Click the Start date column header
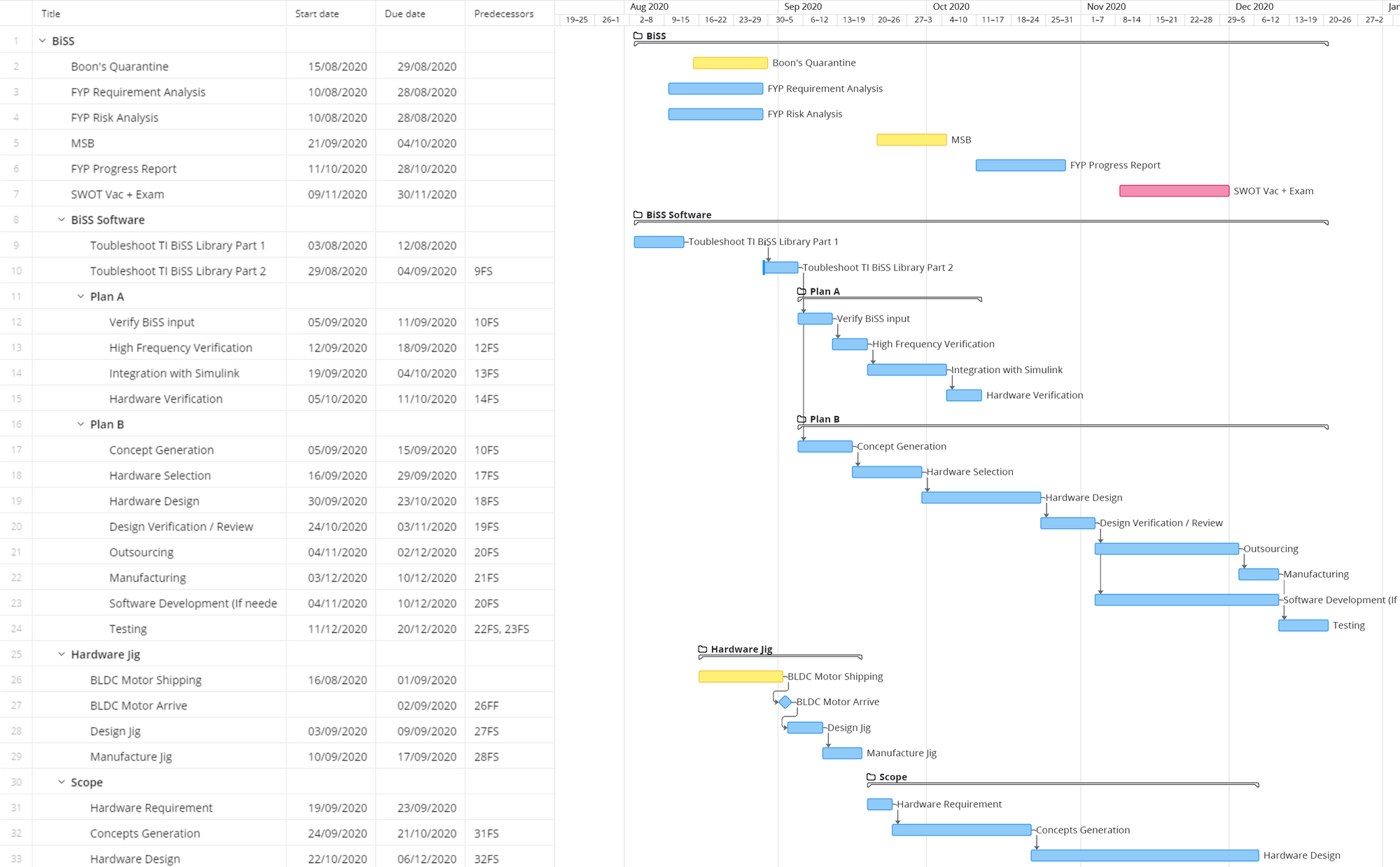 coord(316,13)
